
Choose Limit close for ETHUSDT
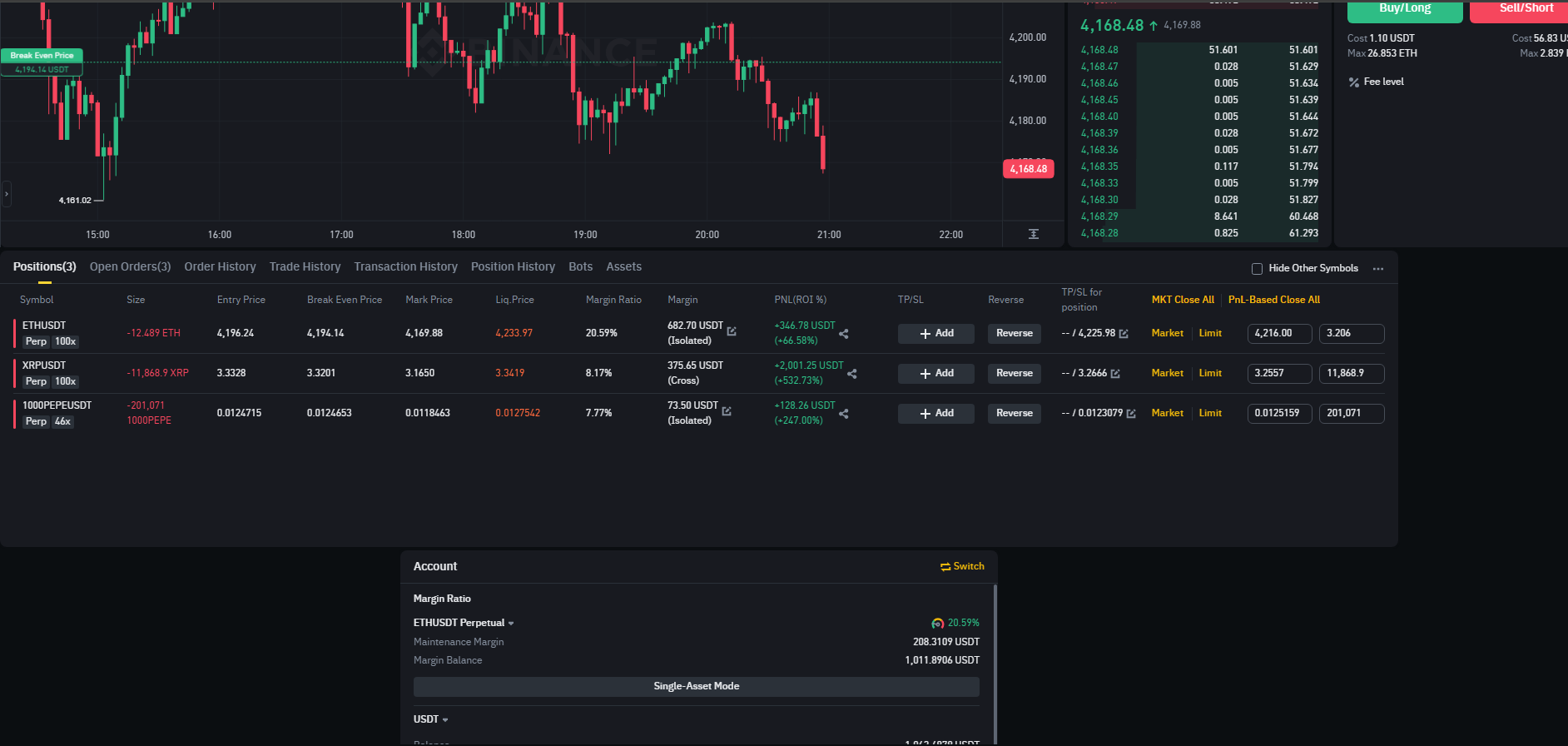point(1210,333)
